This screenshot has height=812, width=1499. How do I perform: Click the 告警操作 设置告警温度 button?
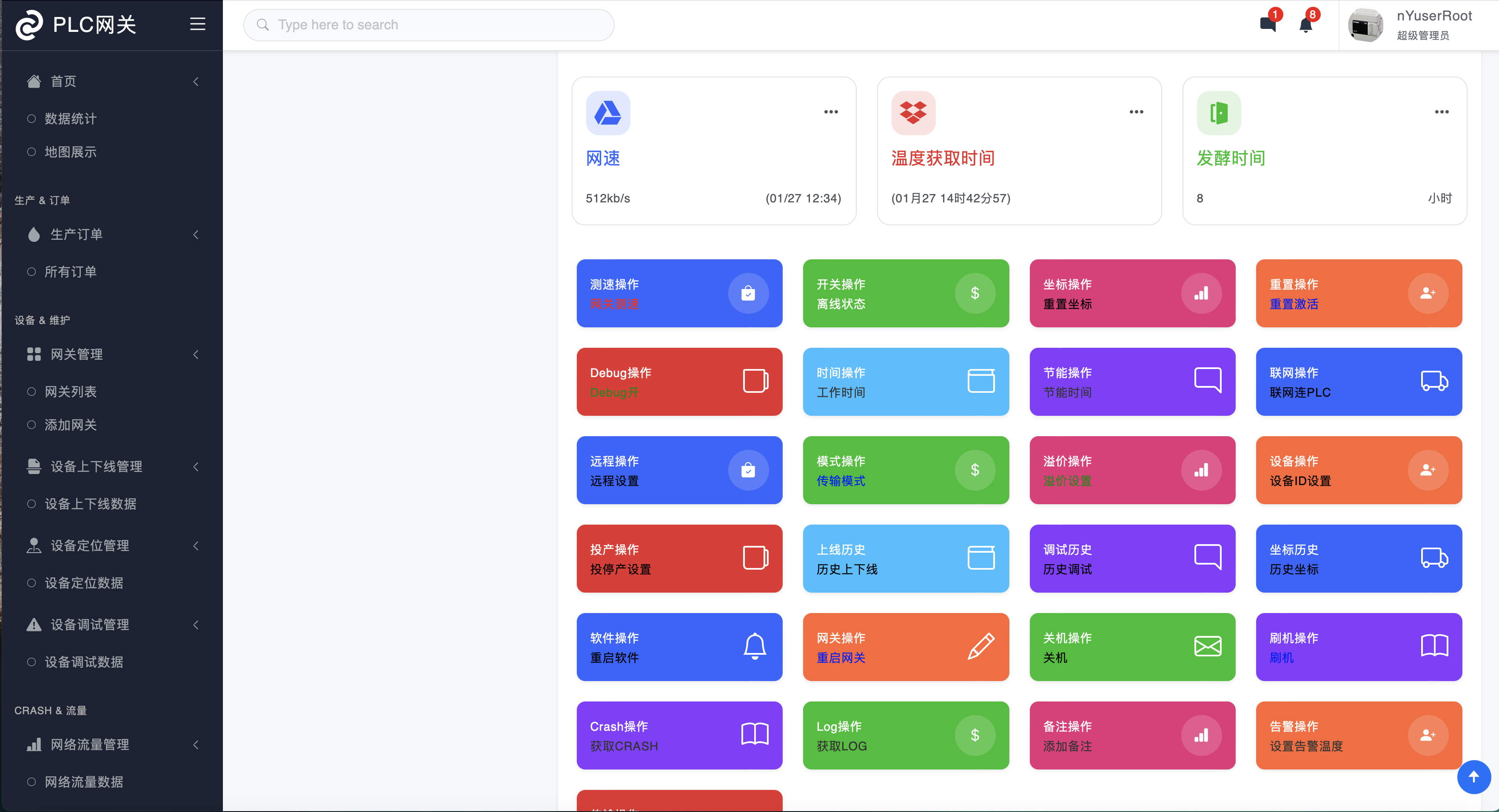click(1355, 735)
